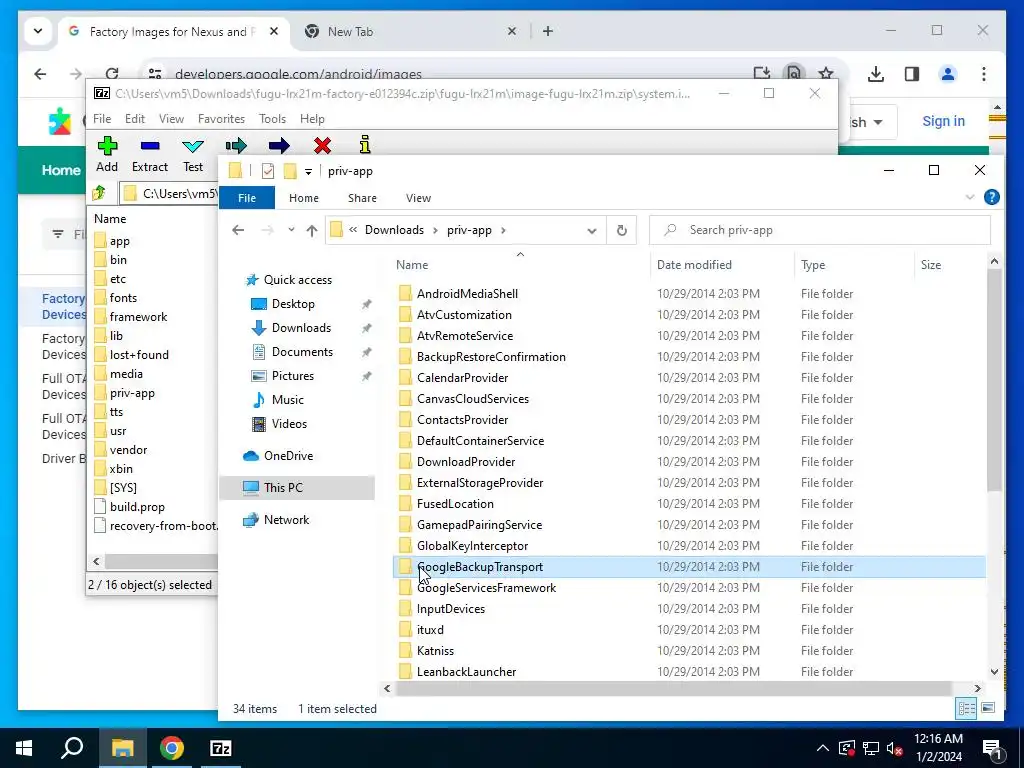This screenshot has width=1024, height=768.
Task: Select the LeanbackLauncher folder
Action: [x=466, y=671]
